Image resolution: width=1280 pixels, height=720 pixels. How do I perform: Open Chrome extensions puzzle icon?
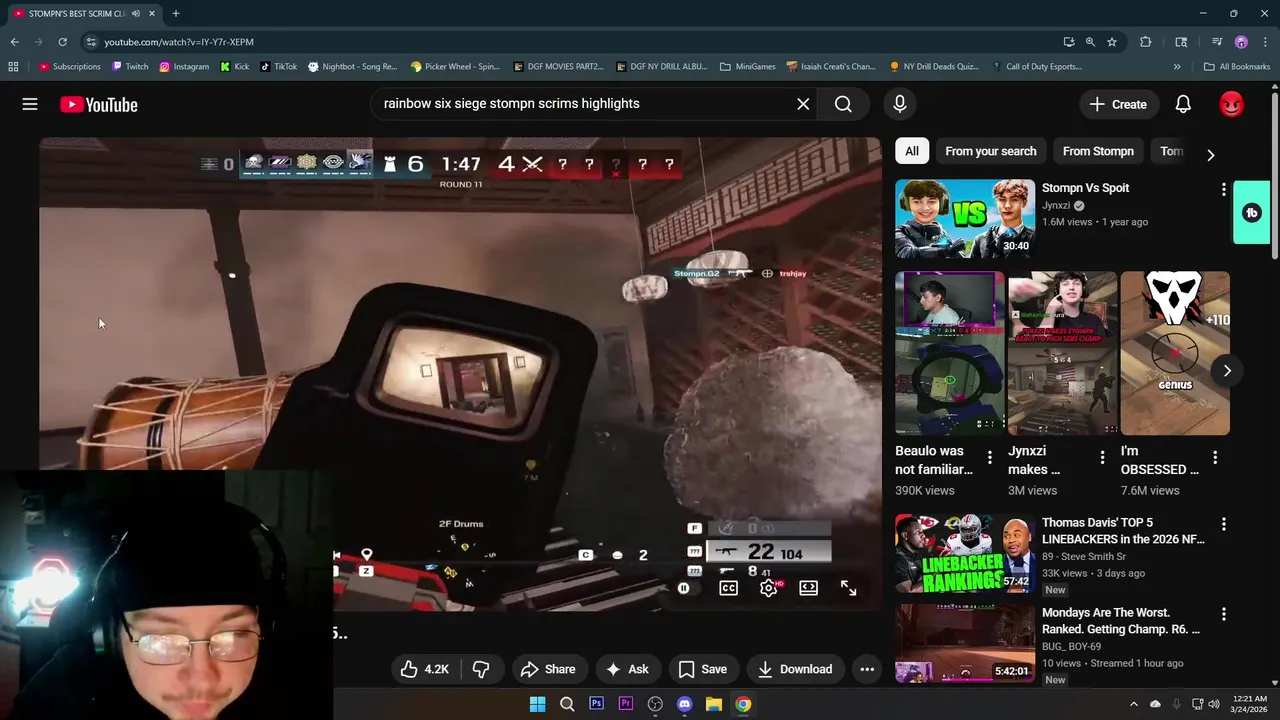click(1145, 42)
